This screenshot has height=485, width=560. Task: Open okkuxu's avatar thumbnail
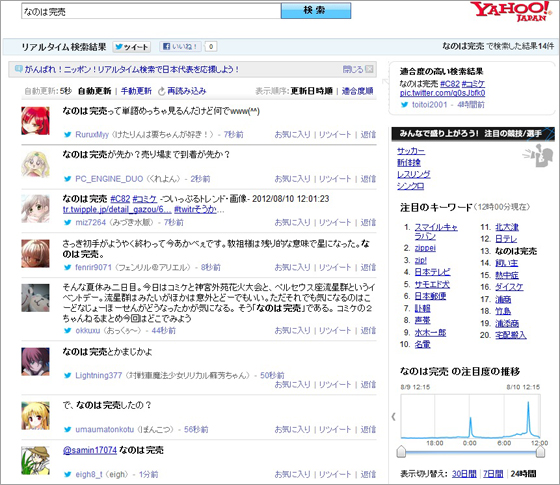[x=35, y=298]
